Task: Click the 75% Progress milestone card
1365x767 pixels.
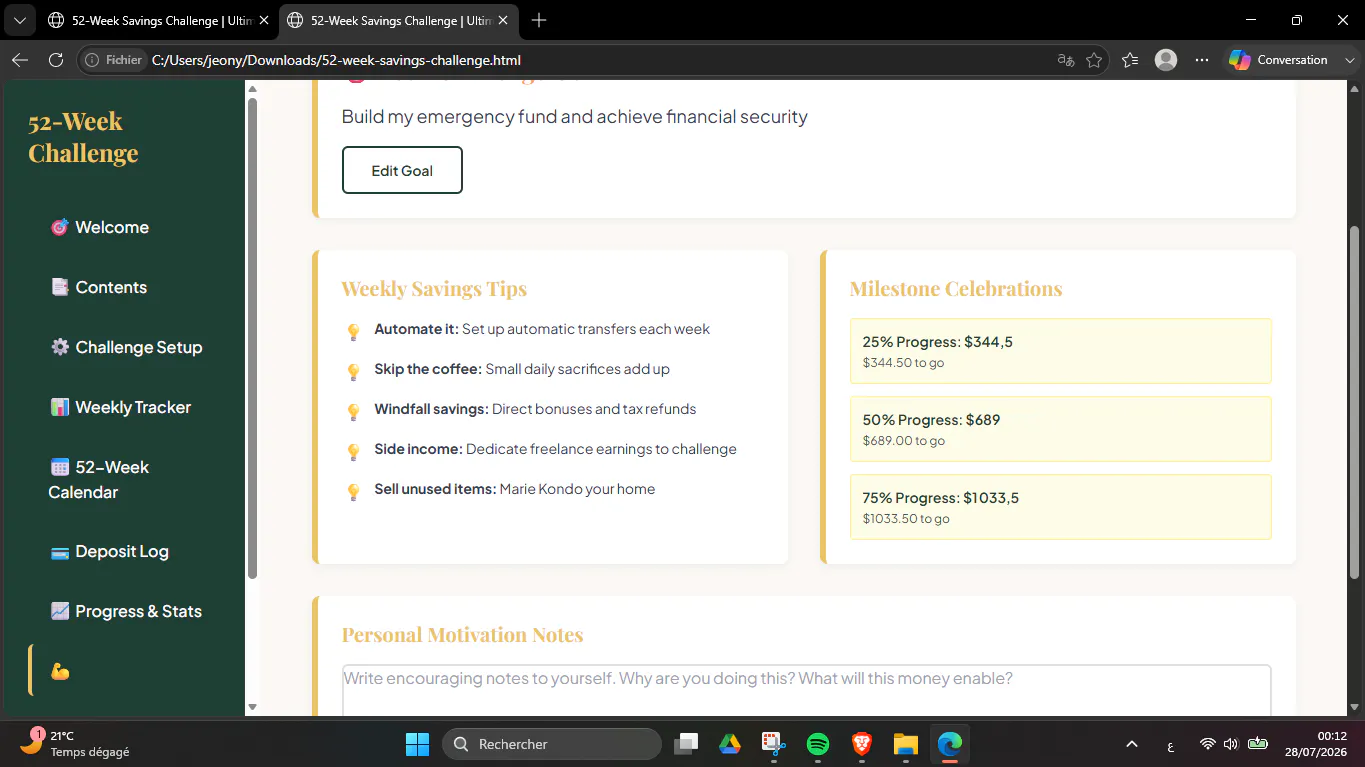Action: pos(1060,507)
